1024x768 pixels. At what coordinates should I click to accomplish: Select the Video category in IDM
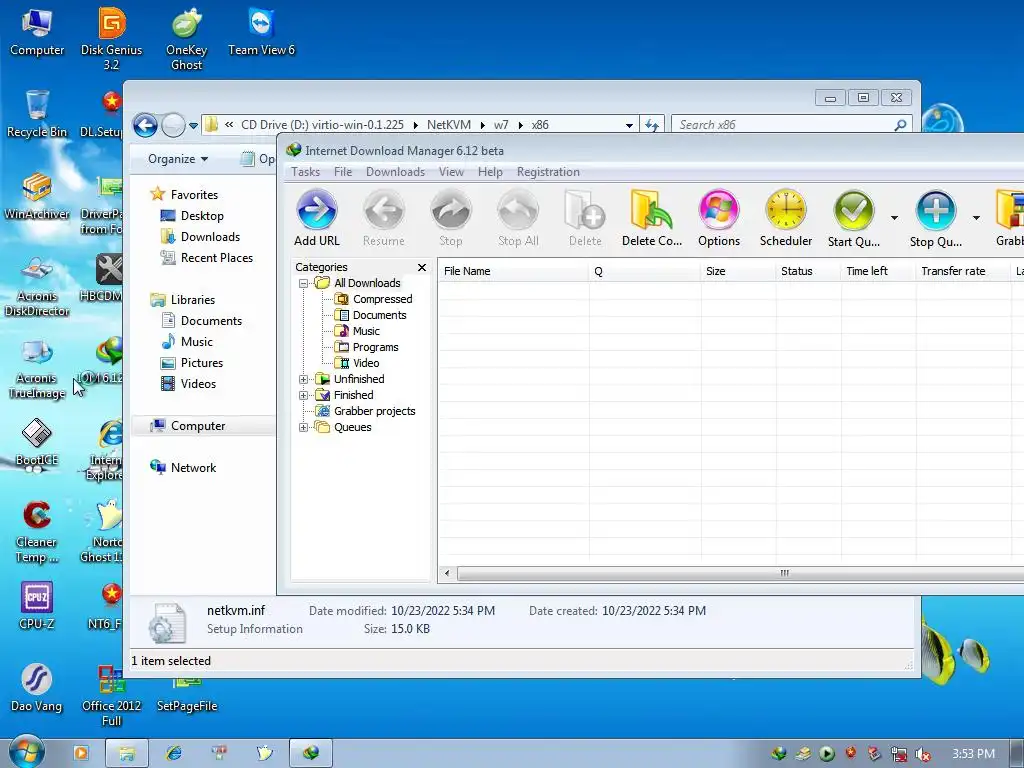[x=366, y=363]
